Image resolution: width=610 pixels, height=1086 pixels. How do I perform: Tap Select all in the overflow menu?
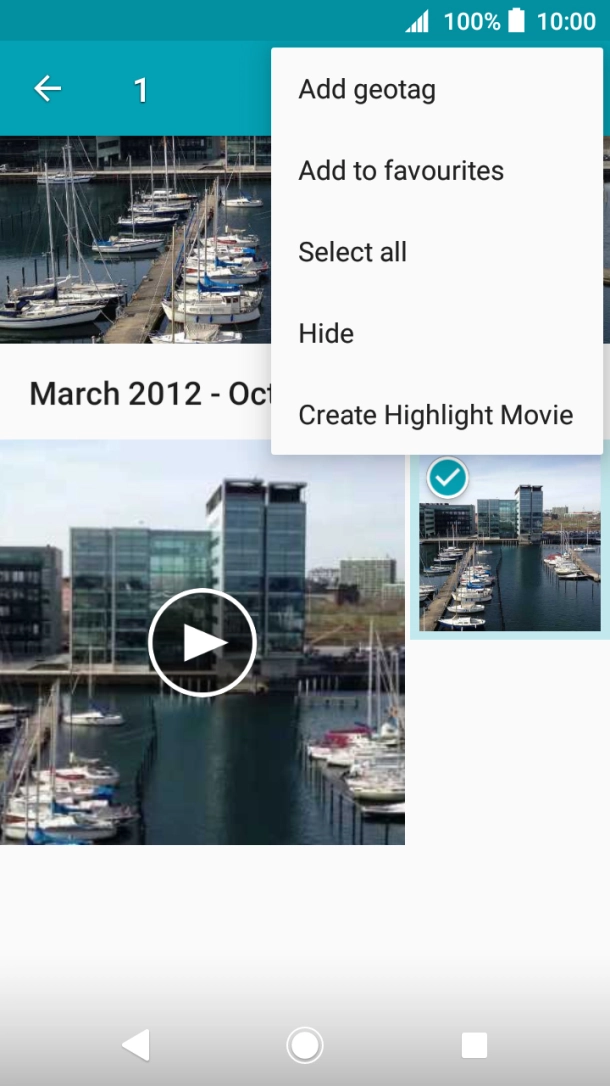(352, 252)
